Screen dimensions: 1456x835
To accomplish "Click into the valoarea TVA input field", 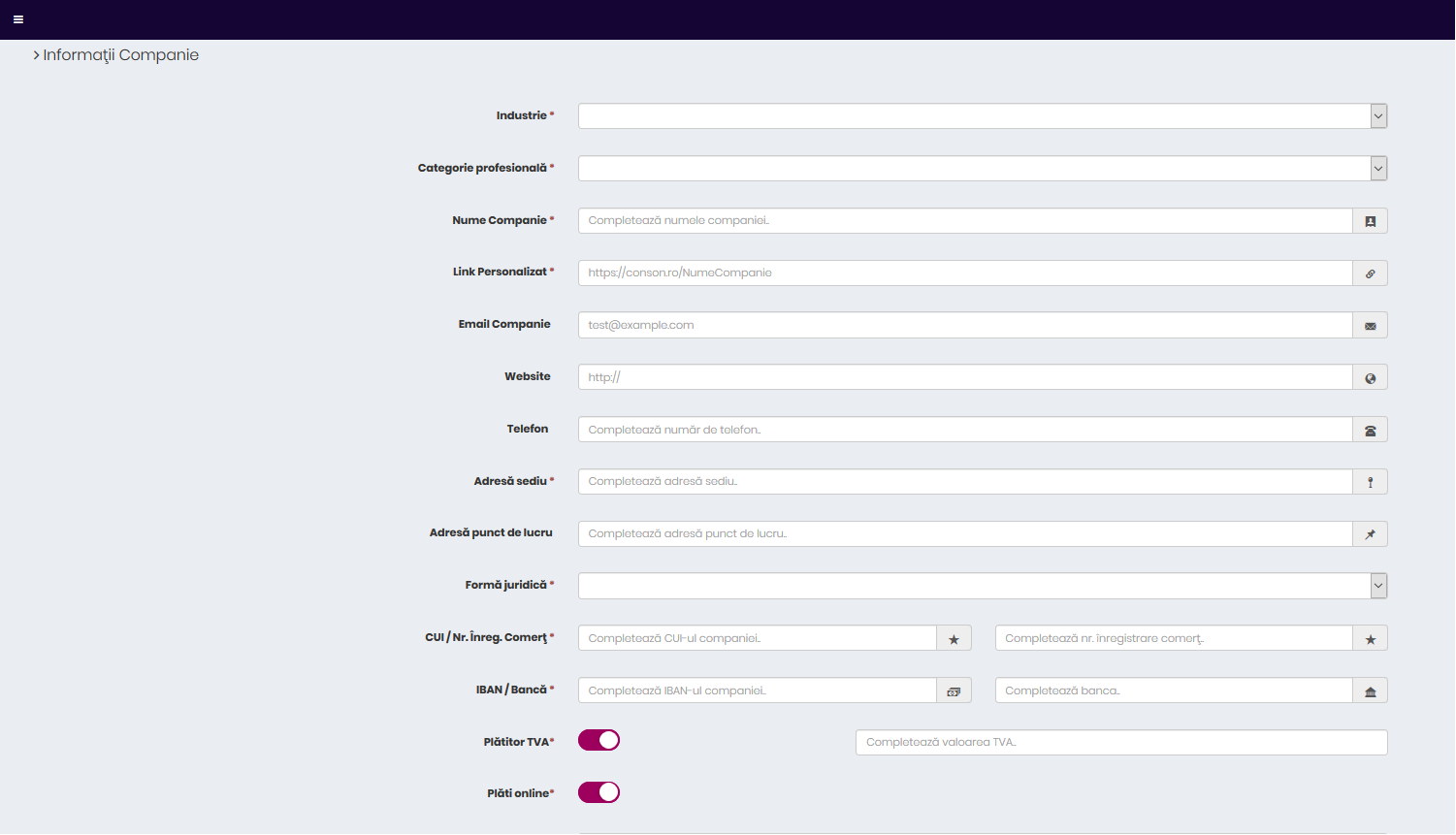I will (1120, 743).
